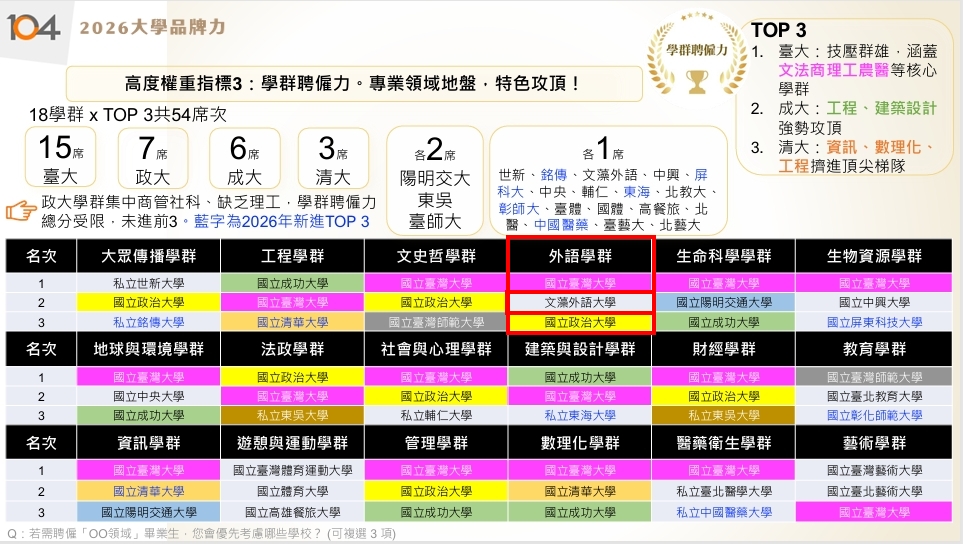
Task: Open the blue 國立屏東科技大學 entry
Action: coord(867,322)
